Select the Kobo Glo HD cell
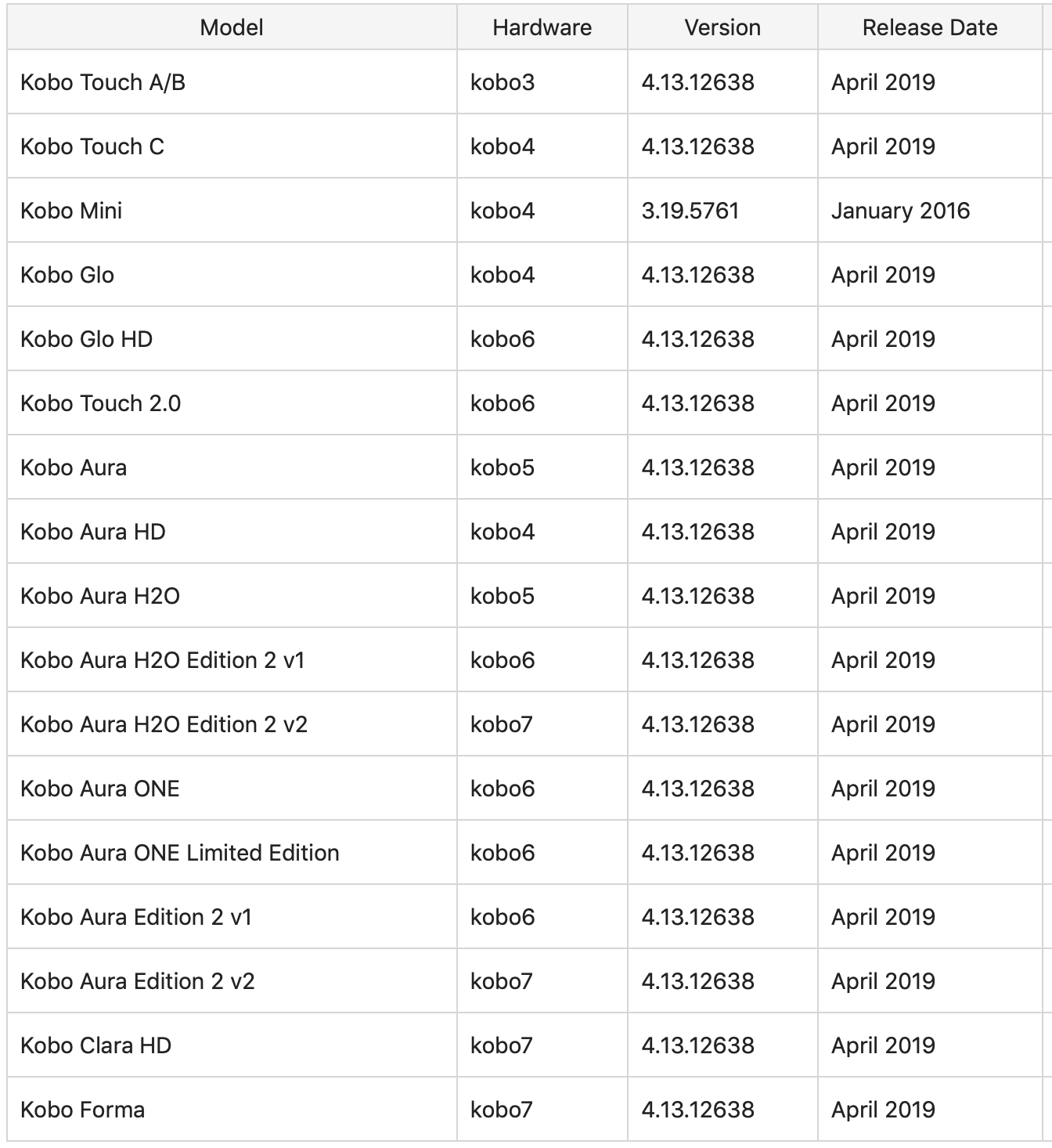Viewport: 1052px width, 1148px height. pos(232,339)
